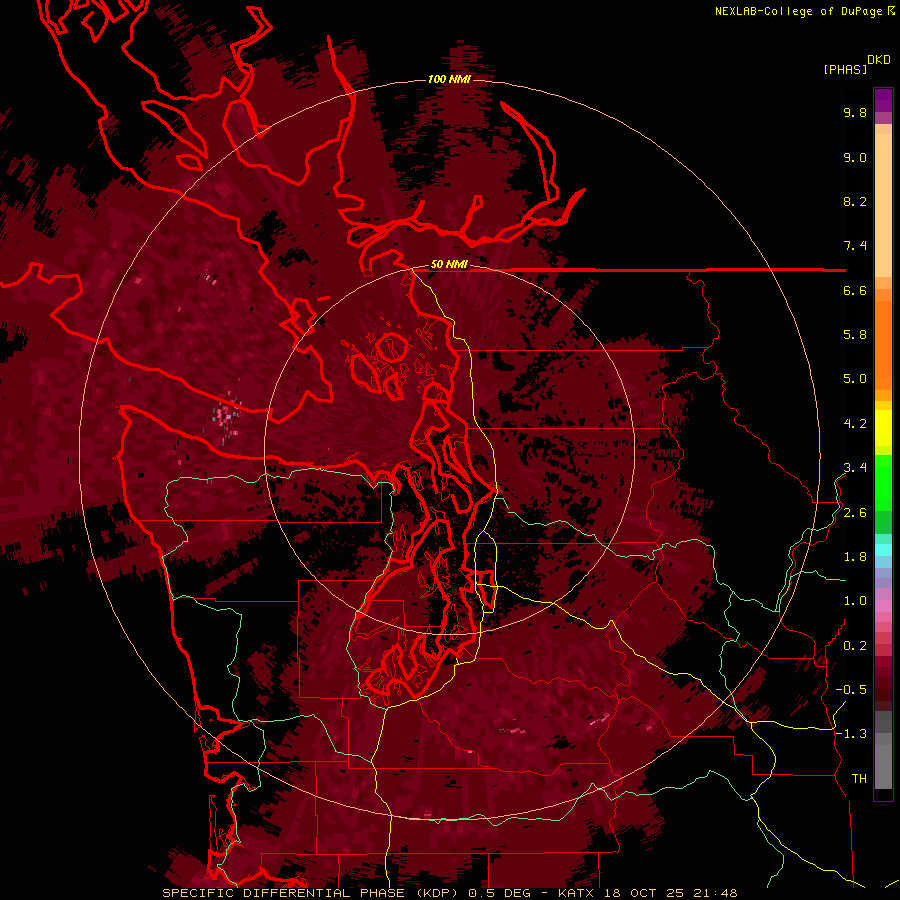Select the 9.0 scale value
This screenshot has height=900, width=900.
coord(855,157)
